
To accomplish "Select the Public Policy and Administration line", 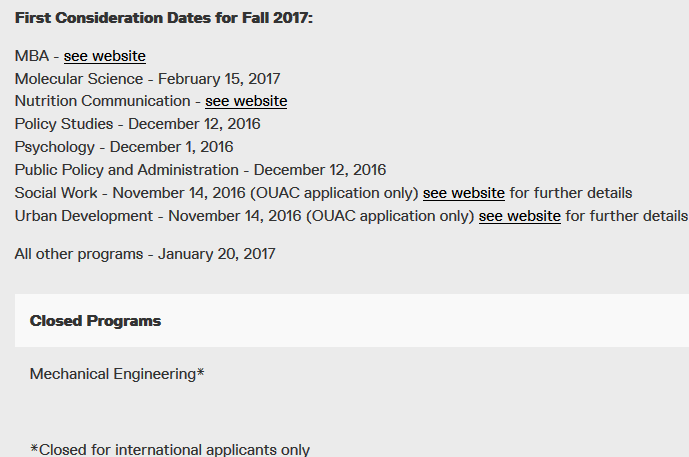I will click(x=200, y=170).
